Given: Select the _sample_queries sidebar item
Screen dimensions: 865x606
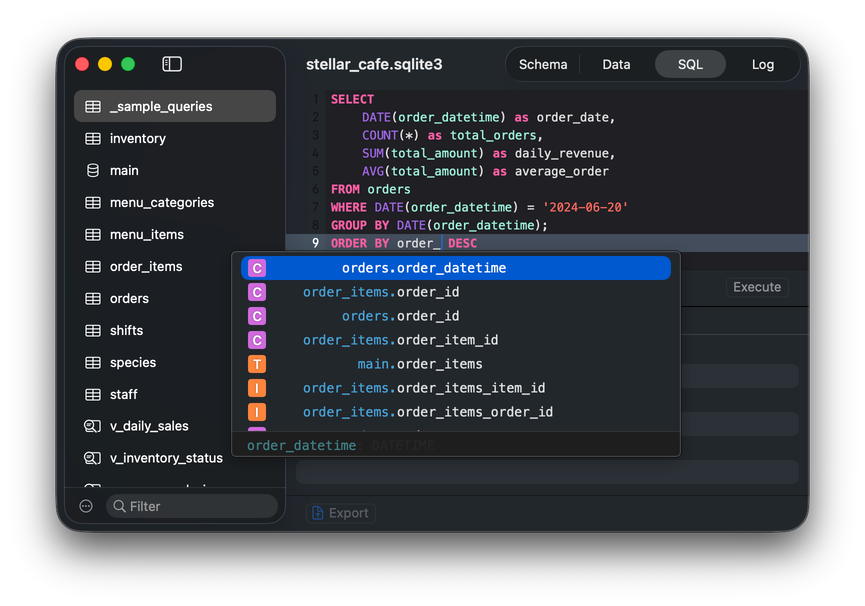Looking at the screenshot, I should 161,107.
